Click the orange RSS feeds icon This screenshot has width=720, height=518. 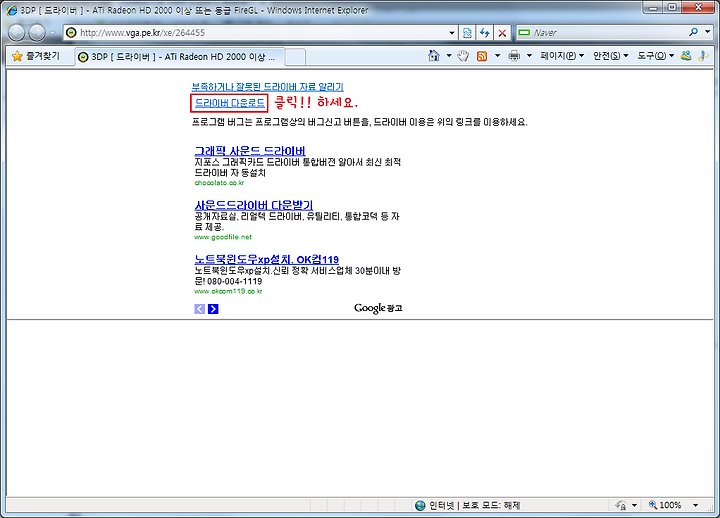(x=482, y=56)
